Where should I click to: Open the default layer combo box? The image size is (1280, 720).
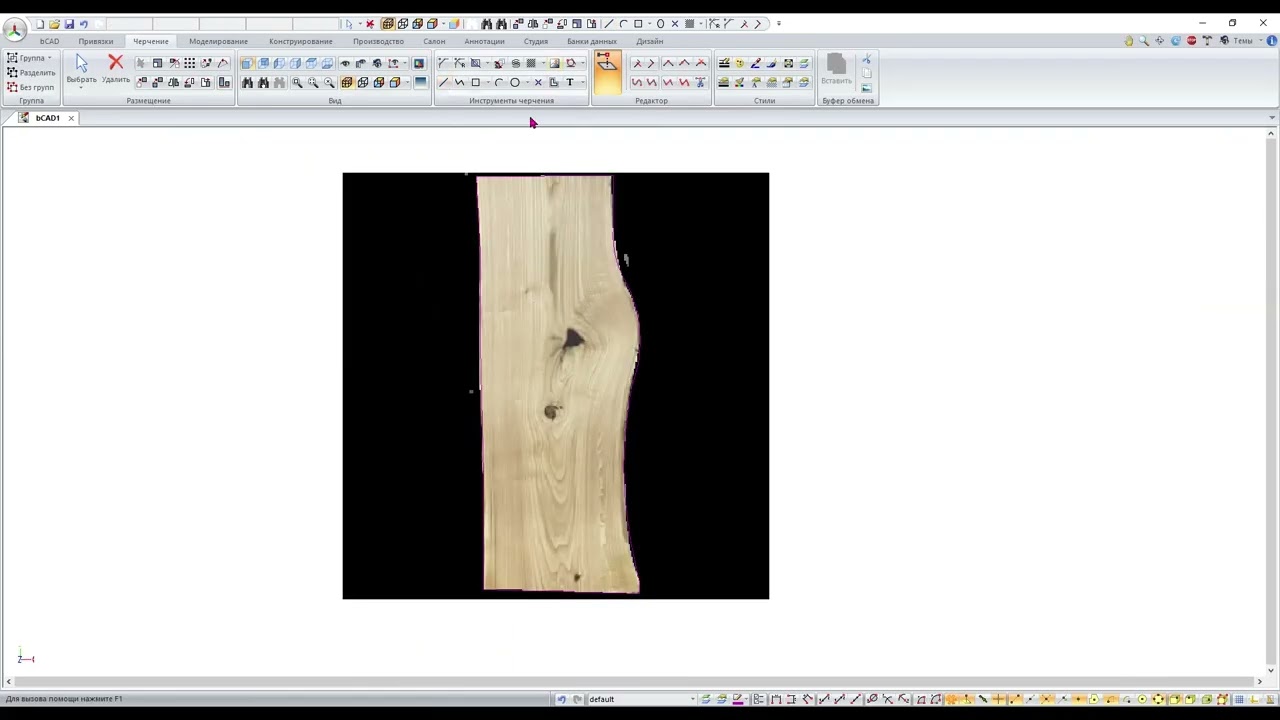pos(640,699)
